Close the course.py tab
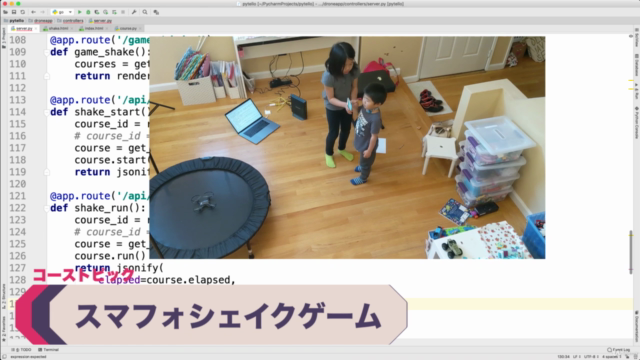Viewport: 640px width, 360px height. point(140,29)
